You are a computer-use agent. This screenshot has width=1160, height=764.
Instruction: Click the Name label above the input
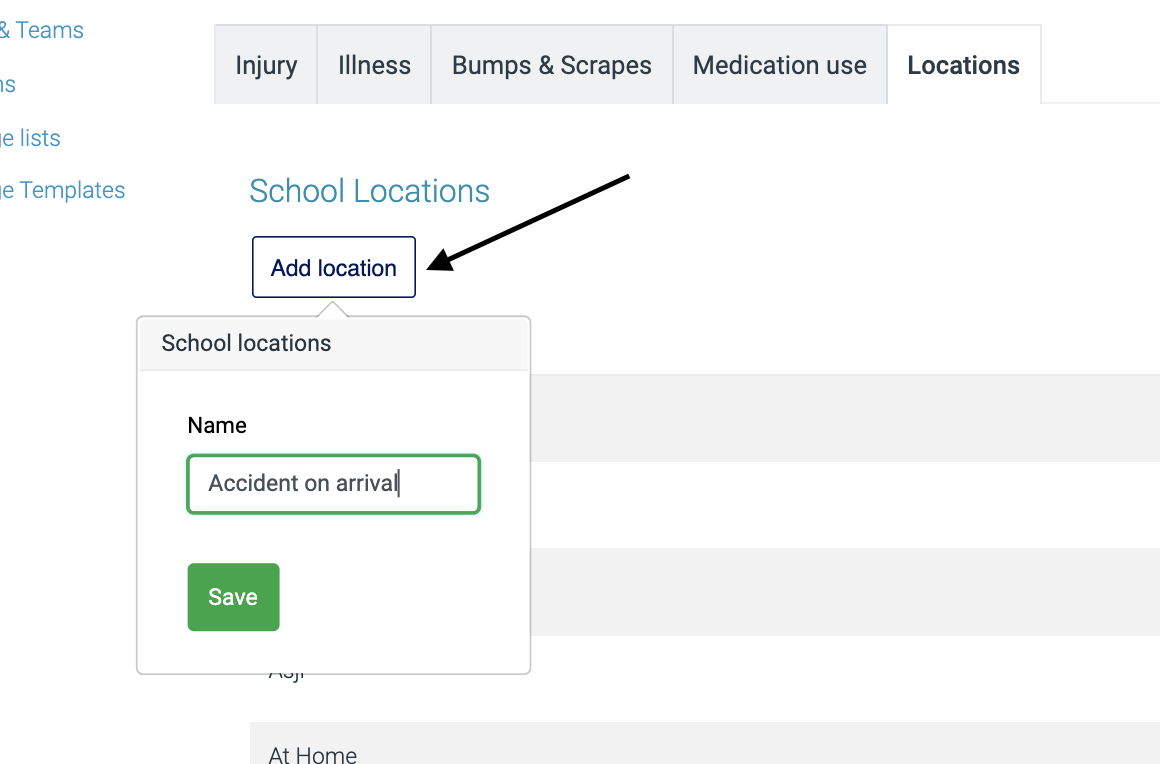tap(217, 425)
